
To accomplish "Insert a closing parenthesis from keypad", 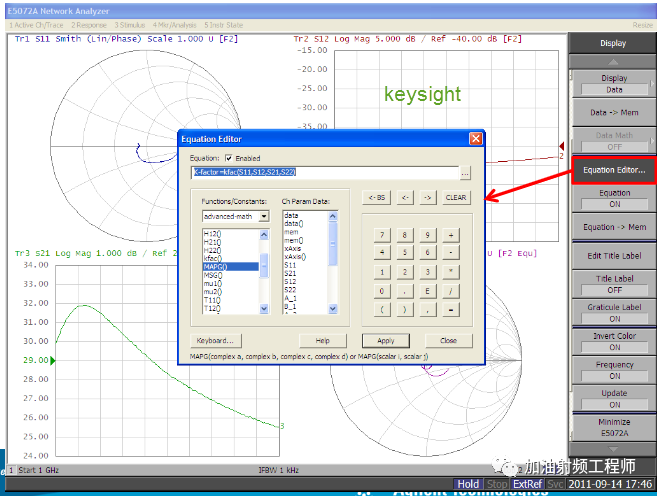I will pos(404,310).
